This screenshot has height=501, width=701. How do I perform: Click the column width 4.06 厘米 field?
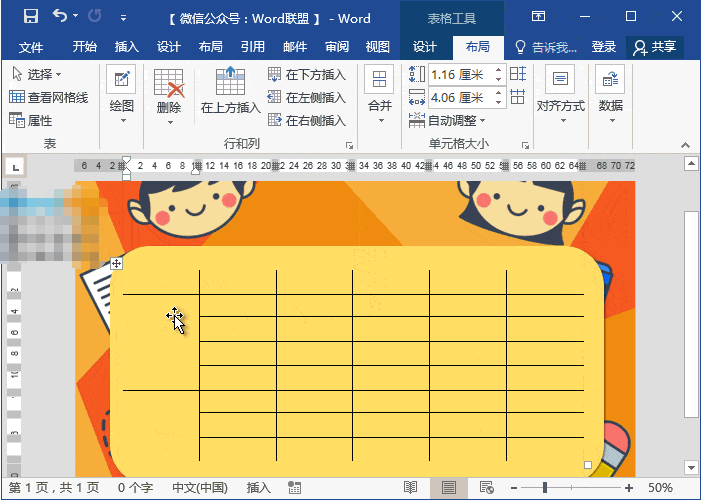460,97
